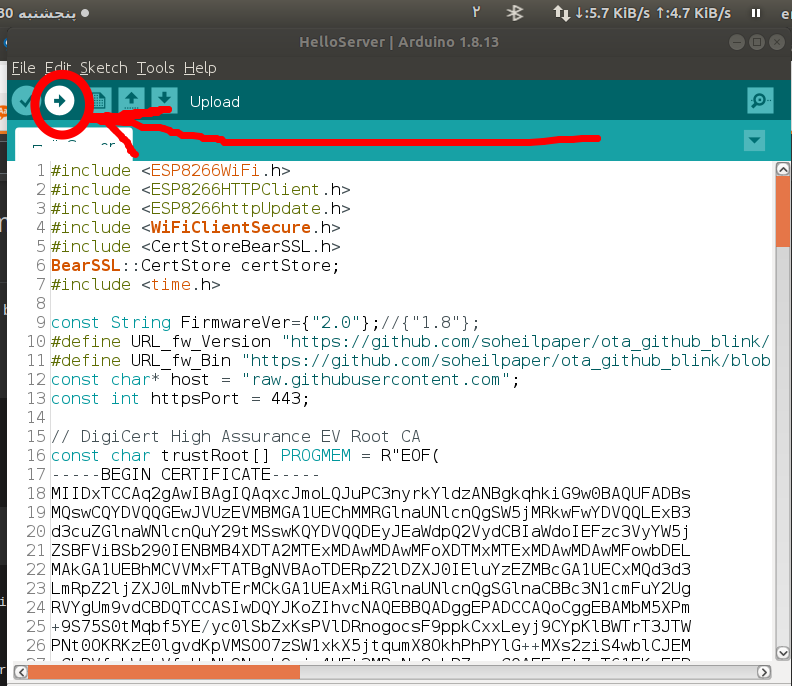The image size is (792, 686).
Task: Click URL_fw_Version define on line 10
Action: [x=410, y=341]
